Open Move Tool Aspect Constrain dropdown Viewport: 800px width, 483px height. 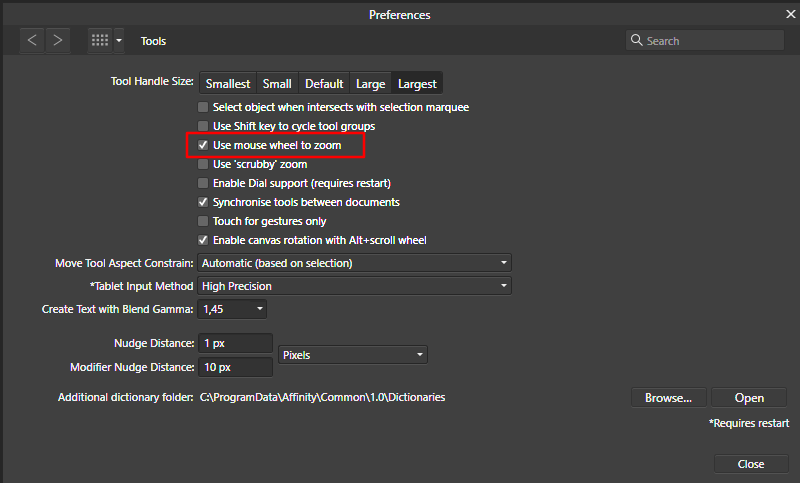pos(354,263)
